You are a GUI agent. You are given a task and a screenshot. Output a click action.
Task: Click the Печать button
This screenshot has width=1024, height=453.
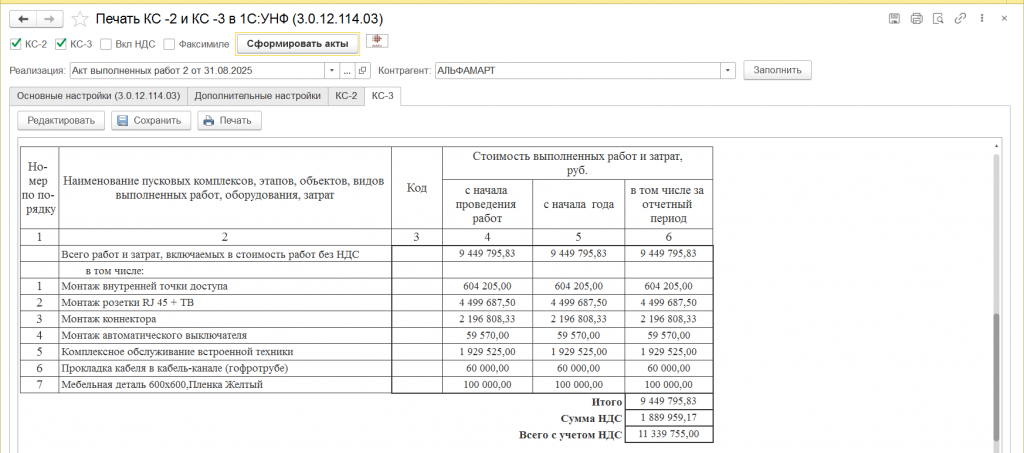[229, 121]
